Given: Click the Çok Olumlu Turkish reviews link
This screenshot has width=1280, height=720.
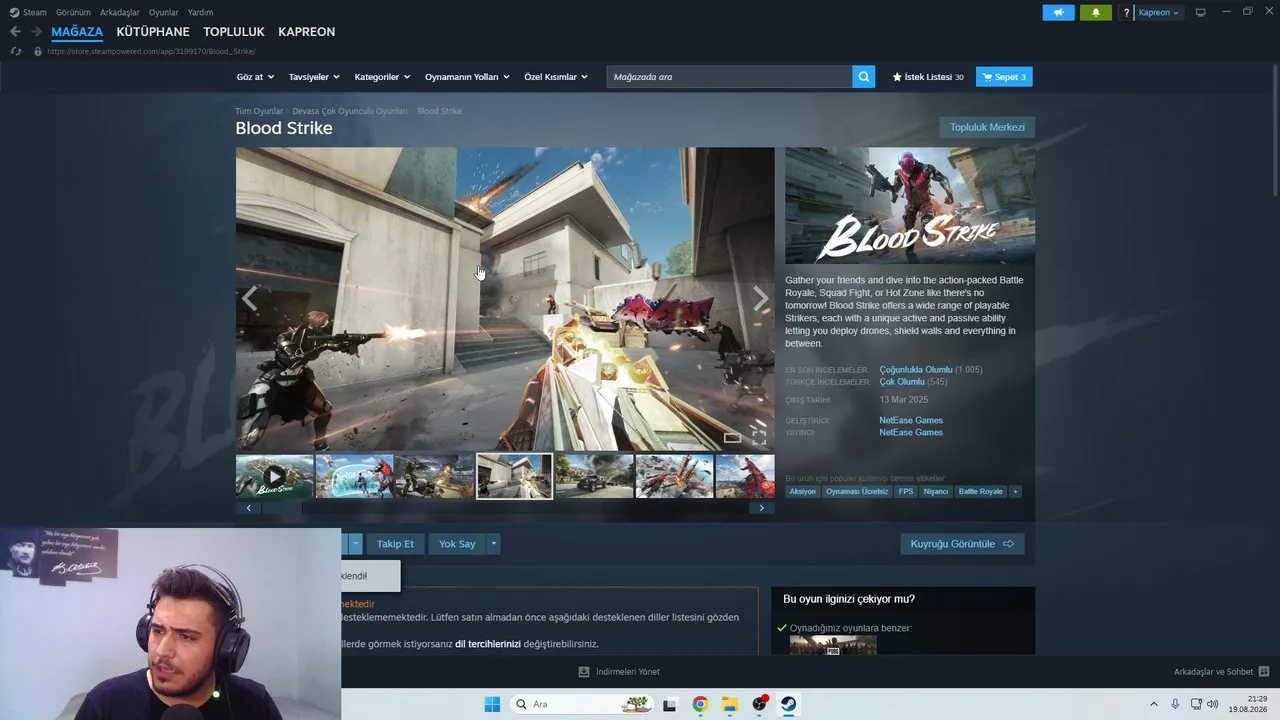Looking at the screenshot, I should pos(902,382).
